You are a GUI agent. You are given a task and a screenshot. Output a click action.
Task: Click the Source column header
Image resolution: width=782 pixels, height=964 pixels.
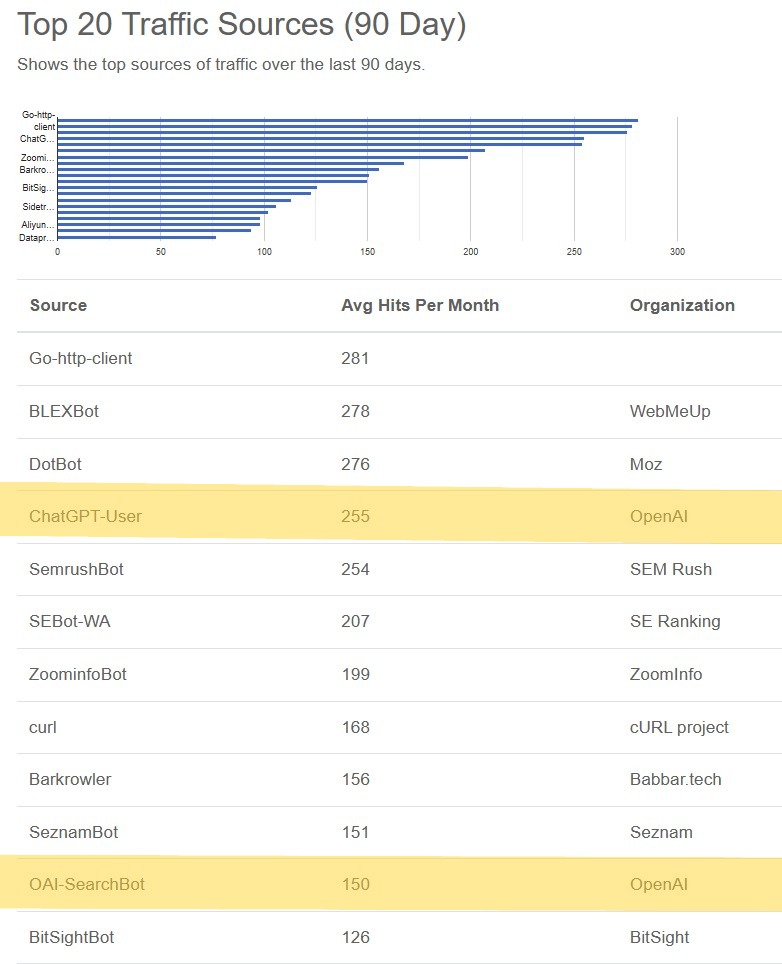point(58,306)
